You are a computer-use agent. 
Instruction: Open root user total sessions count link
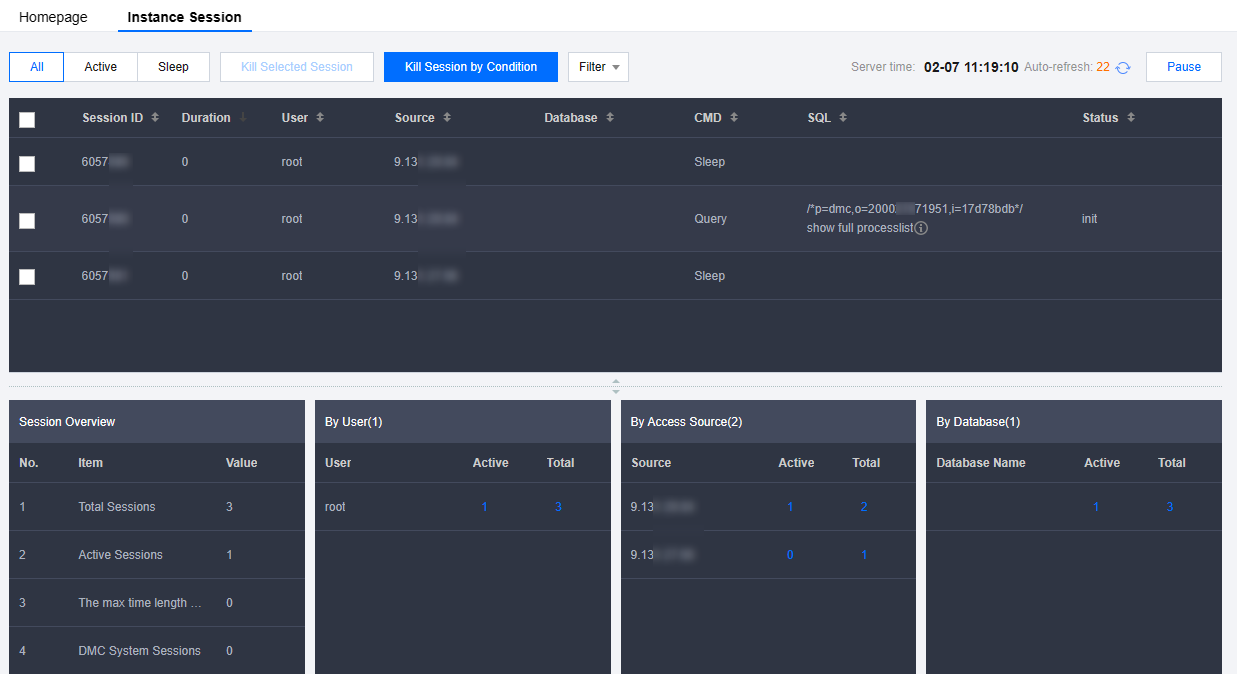tap(558, 507)
